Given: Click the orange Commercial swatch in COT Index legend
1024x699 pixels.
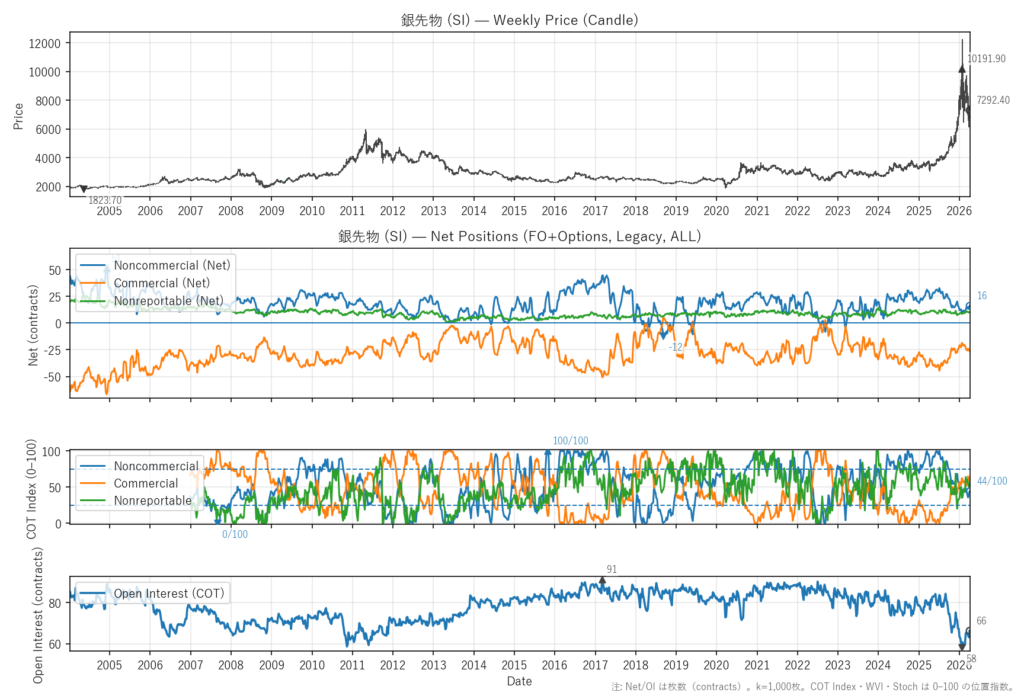Looking at the screenshot, I should point(93,484).
